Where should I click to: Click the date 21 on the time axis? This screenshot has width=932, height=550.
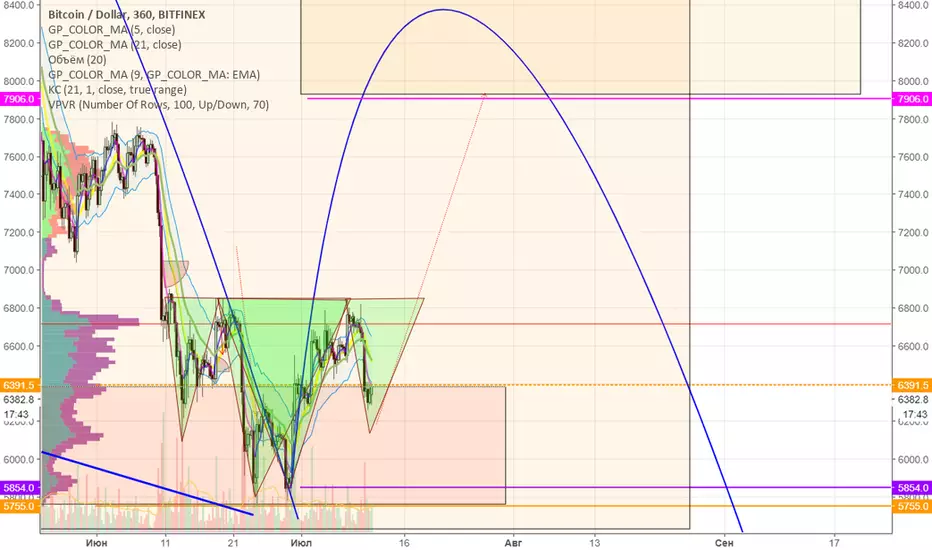(x=233, y=543)
